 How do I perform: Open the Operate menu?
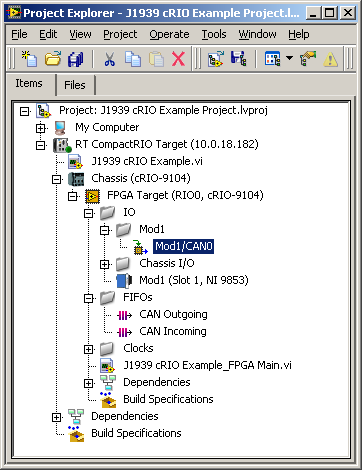(x=169, y=34)
